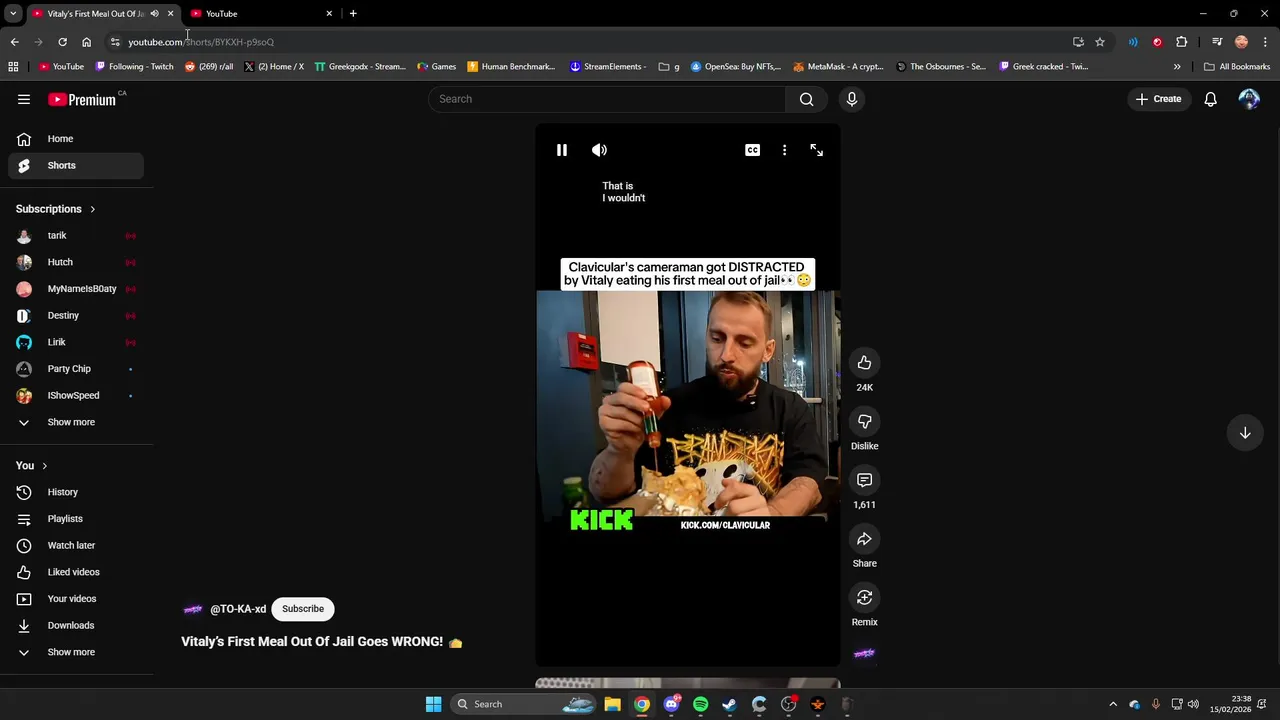Screen dimensions: 1280x720
Task: Go to Home in the sidebar
Action: pos(76,139)
